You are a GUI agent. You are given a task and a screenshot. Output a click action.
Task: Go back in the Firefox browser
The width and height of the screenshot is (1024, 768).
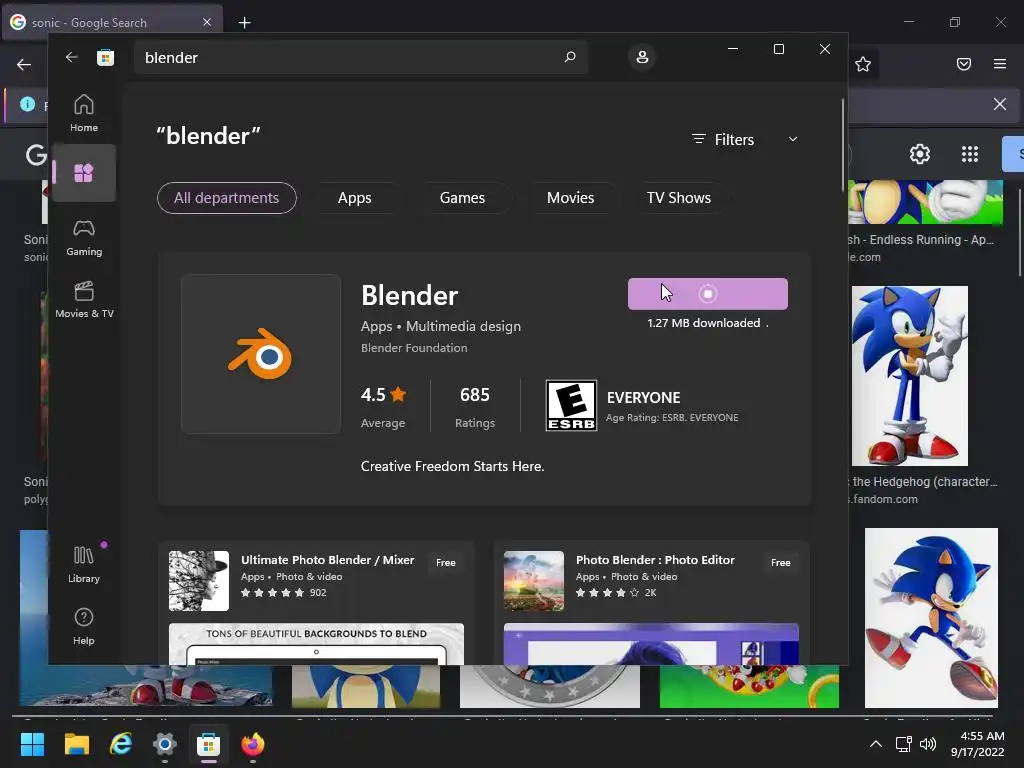point(24,64)
